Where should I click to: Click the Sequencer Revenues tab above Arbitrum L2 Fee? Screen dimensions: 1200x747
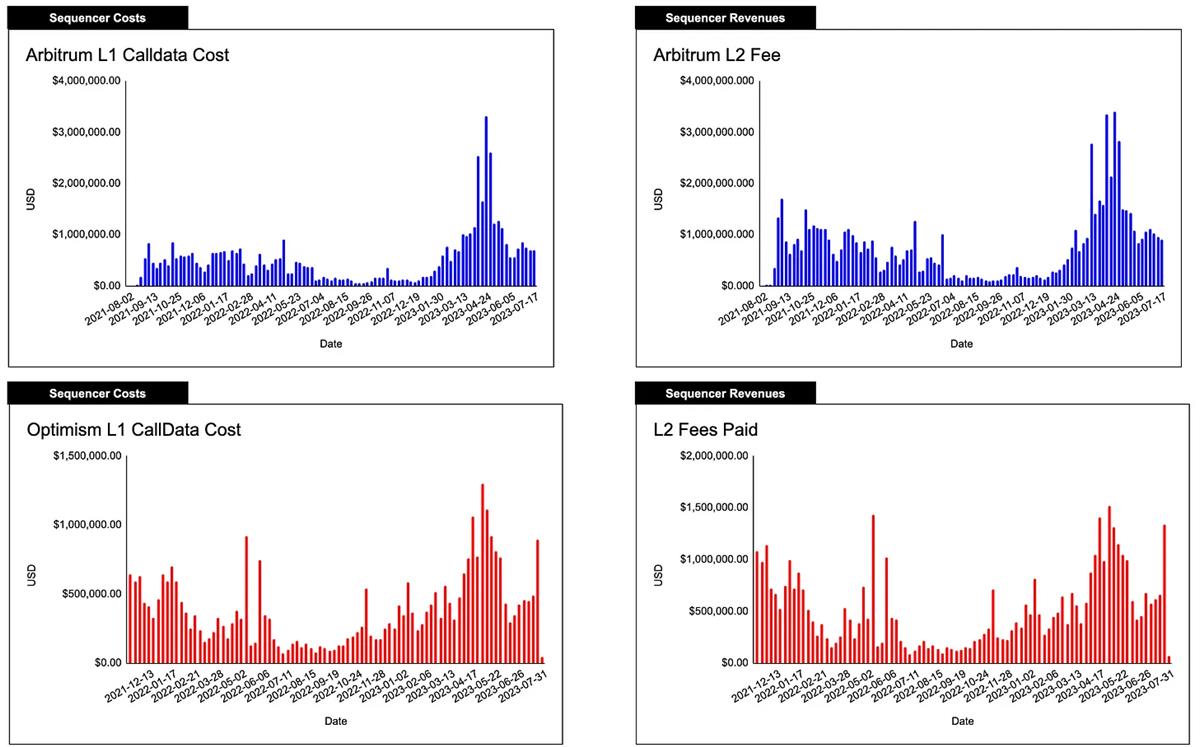(x=725, y=17)
